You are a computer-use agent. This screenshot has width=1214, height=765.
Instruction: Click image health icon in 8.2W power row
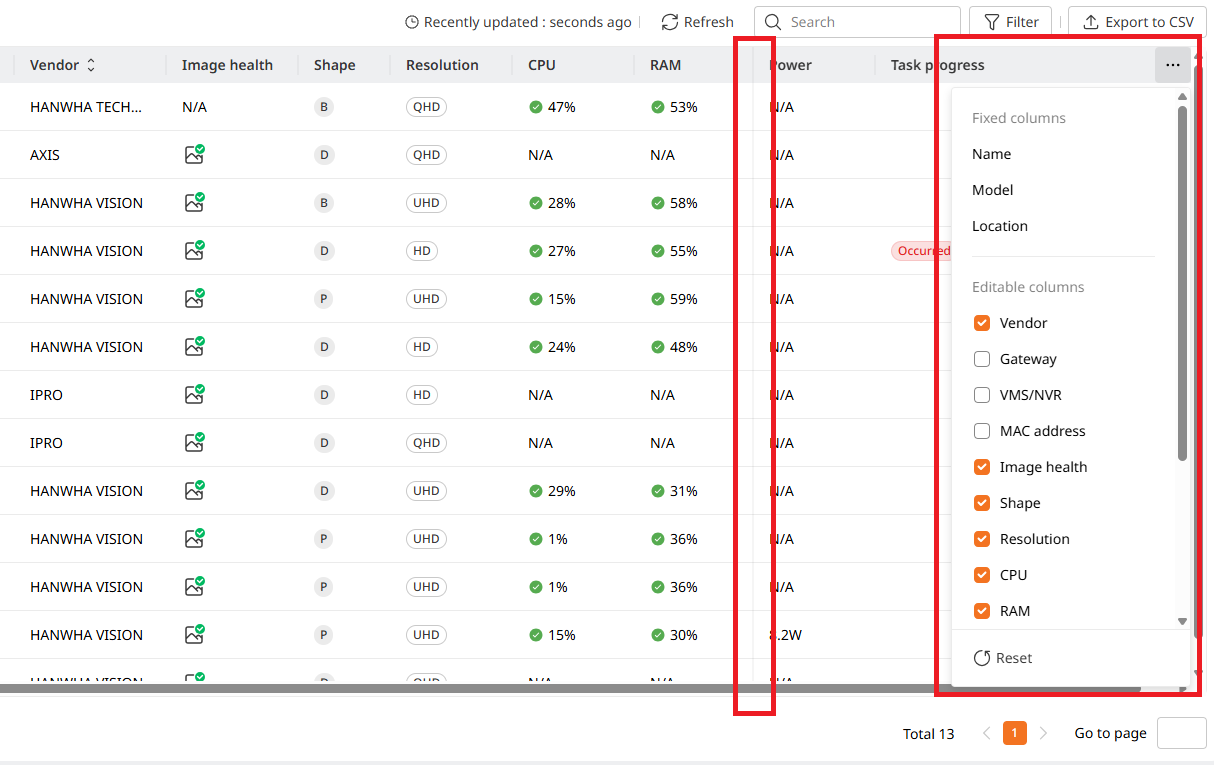(x=194, y=634)
